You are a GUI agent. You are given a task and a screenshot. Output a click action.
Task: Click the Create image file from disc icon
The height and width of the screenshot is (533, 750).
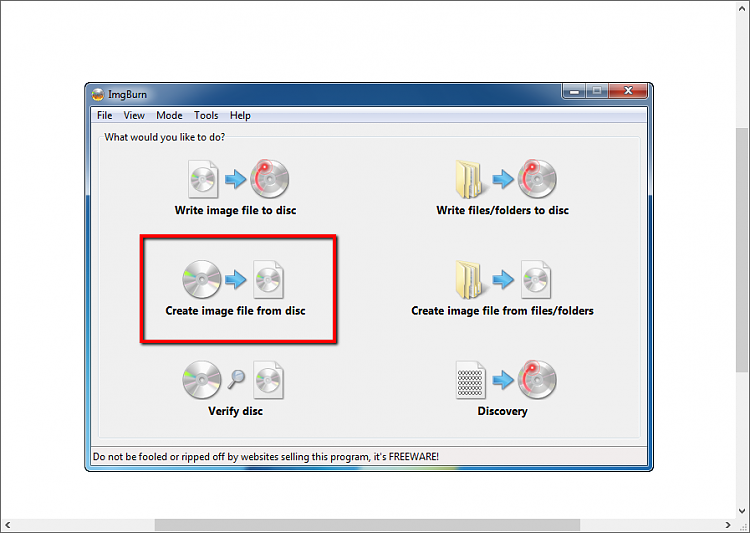[233, 279]
